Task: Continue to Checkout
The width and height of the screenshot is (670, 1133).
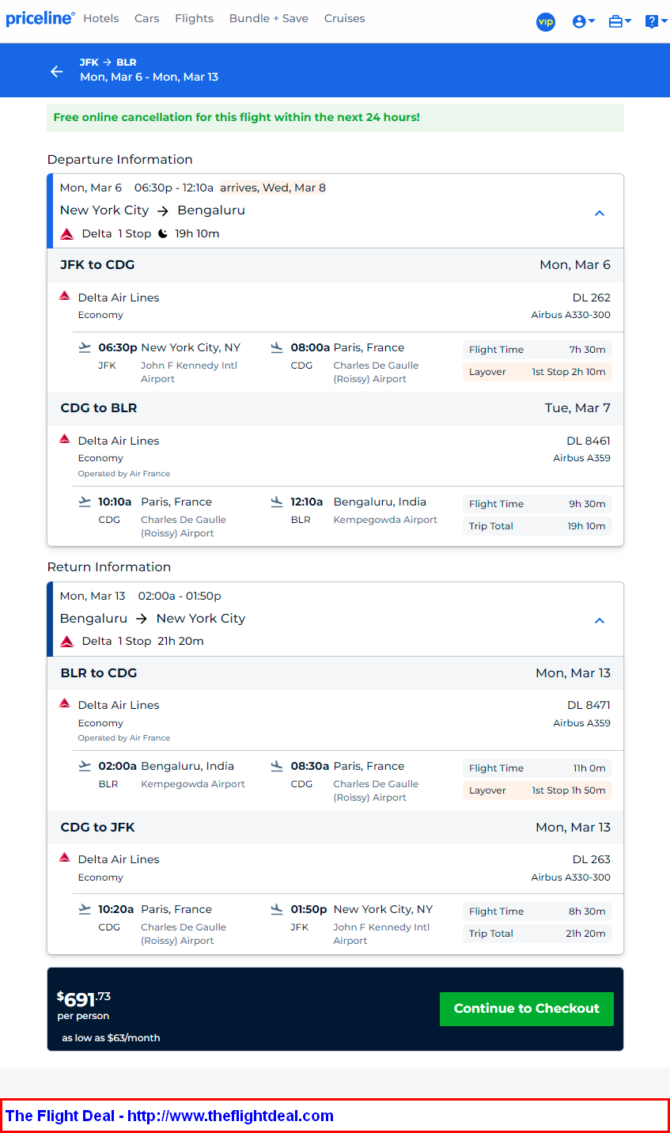Action: click(x=526, y=1009)
